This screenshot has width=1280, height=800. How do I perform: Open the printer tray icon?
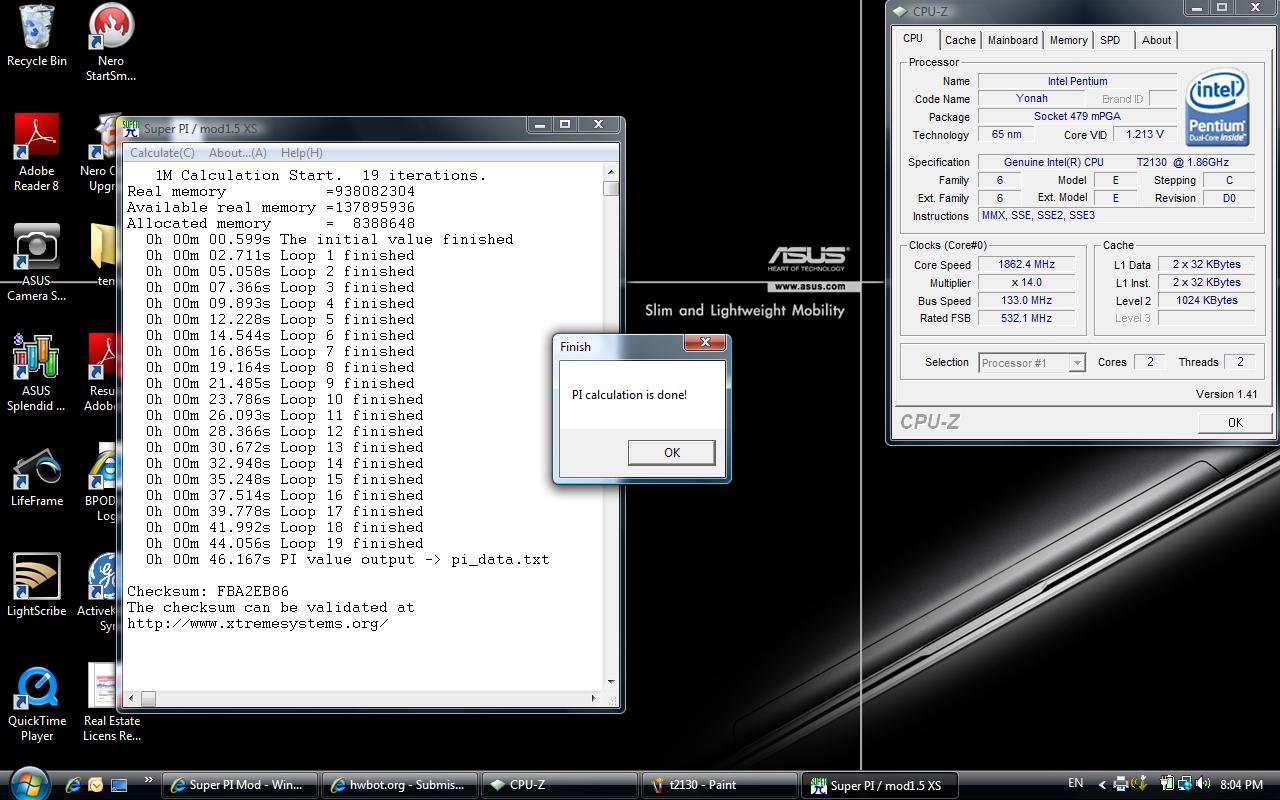coord(1121,784)
